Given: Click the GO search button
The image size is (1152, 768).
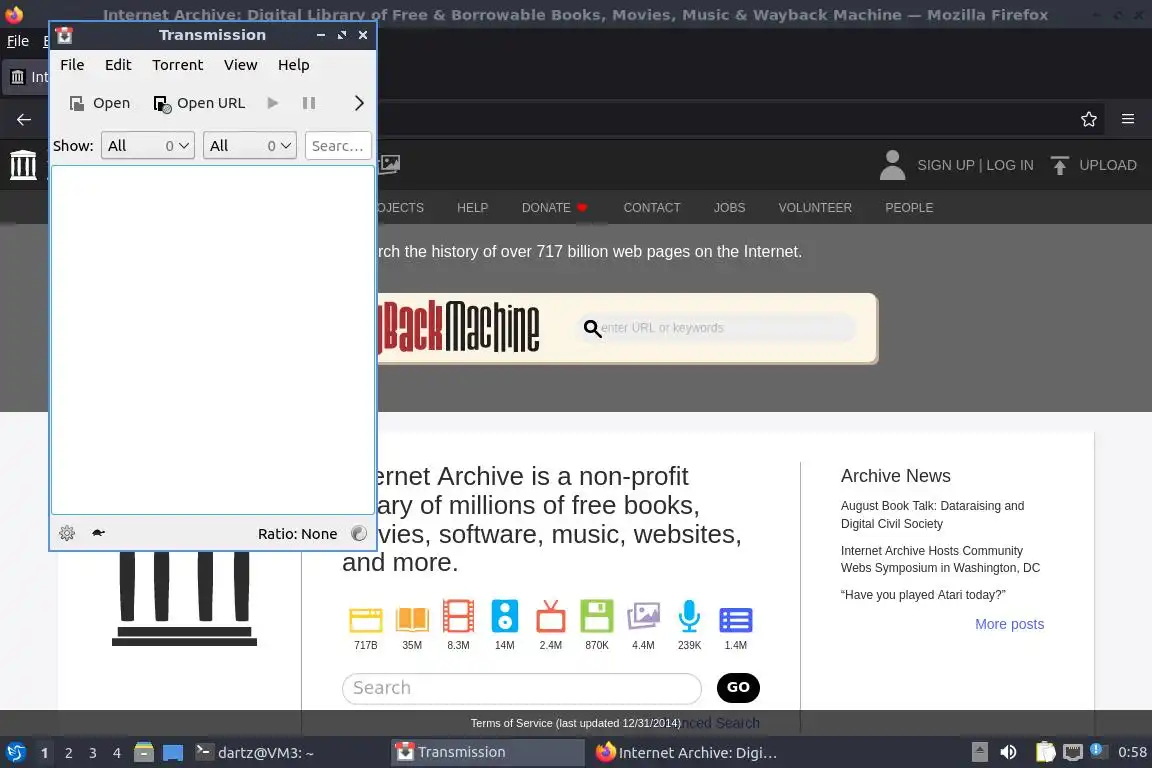Looking at the screenshot, I should pos(738,687).
